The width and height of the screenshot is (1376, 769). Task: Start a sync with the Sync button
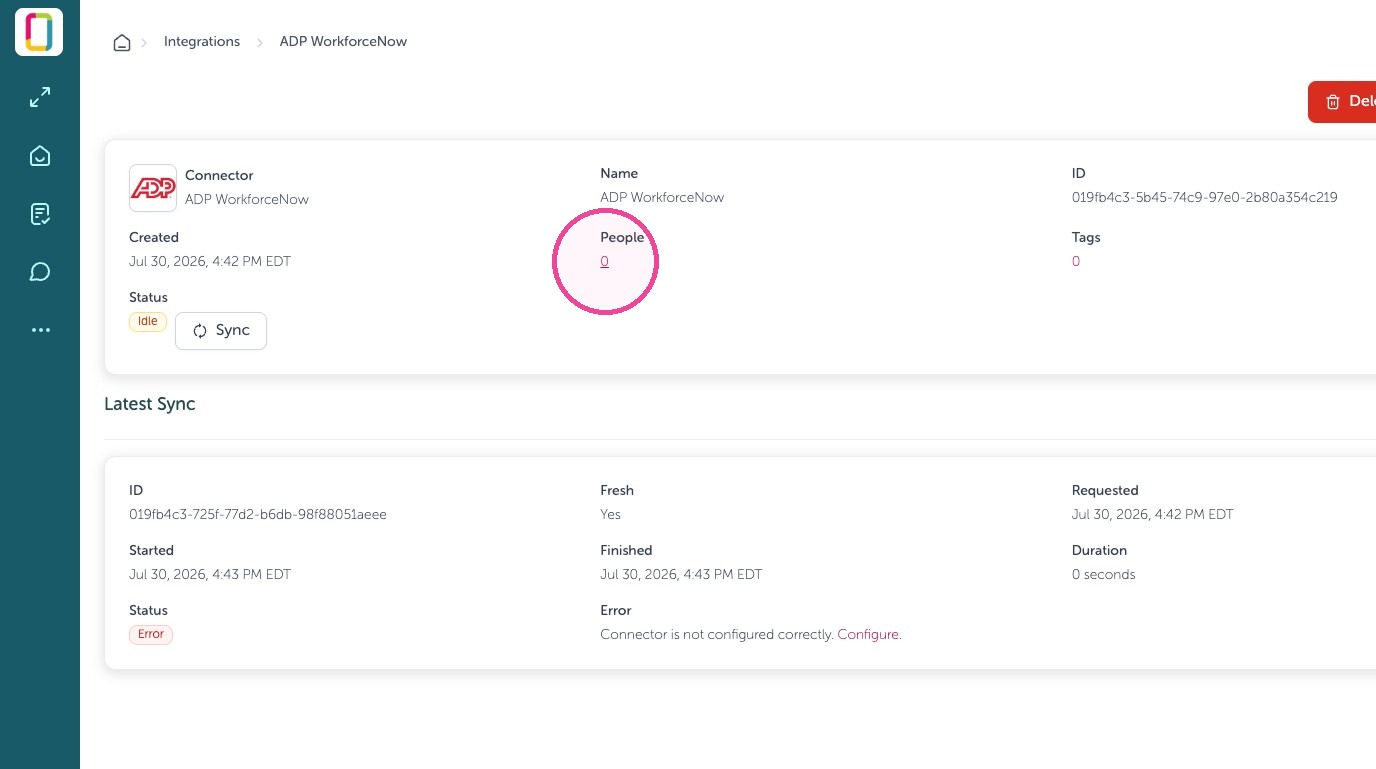tap(221, 331)
